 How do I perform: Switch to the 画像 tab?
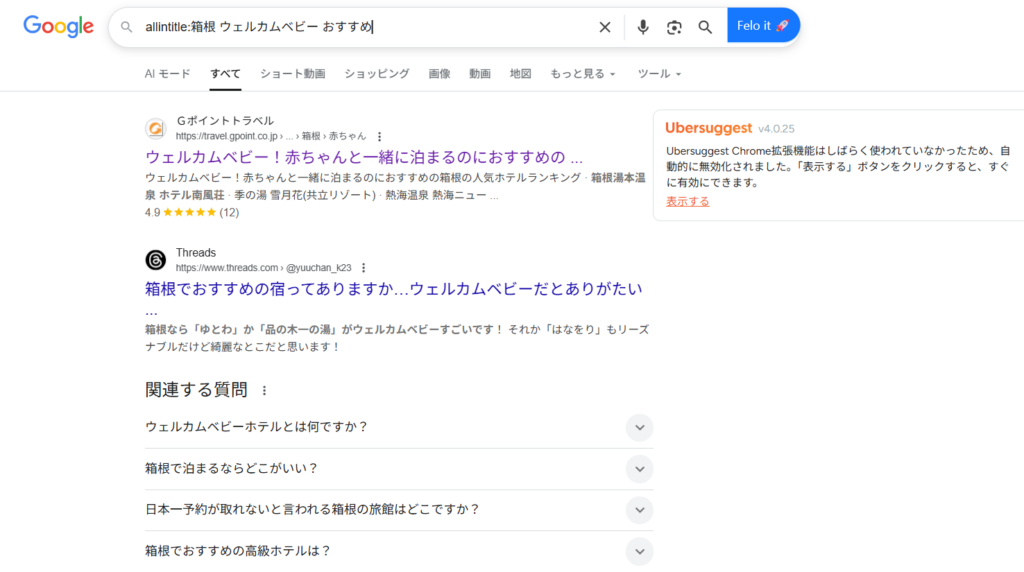(x=439, y=74)
